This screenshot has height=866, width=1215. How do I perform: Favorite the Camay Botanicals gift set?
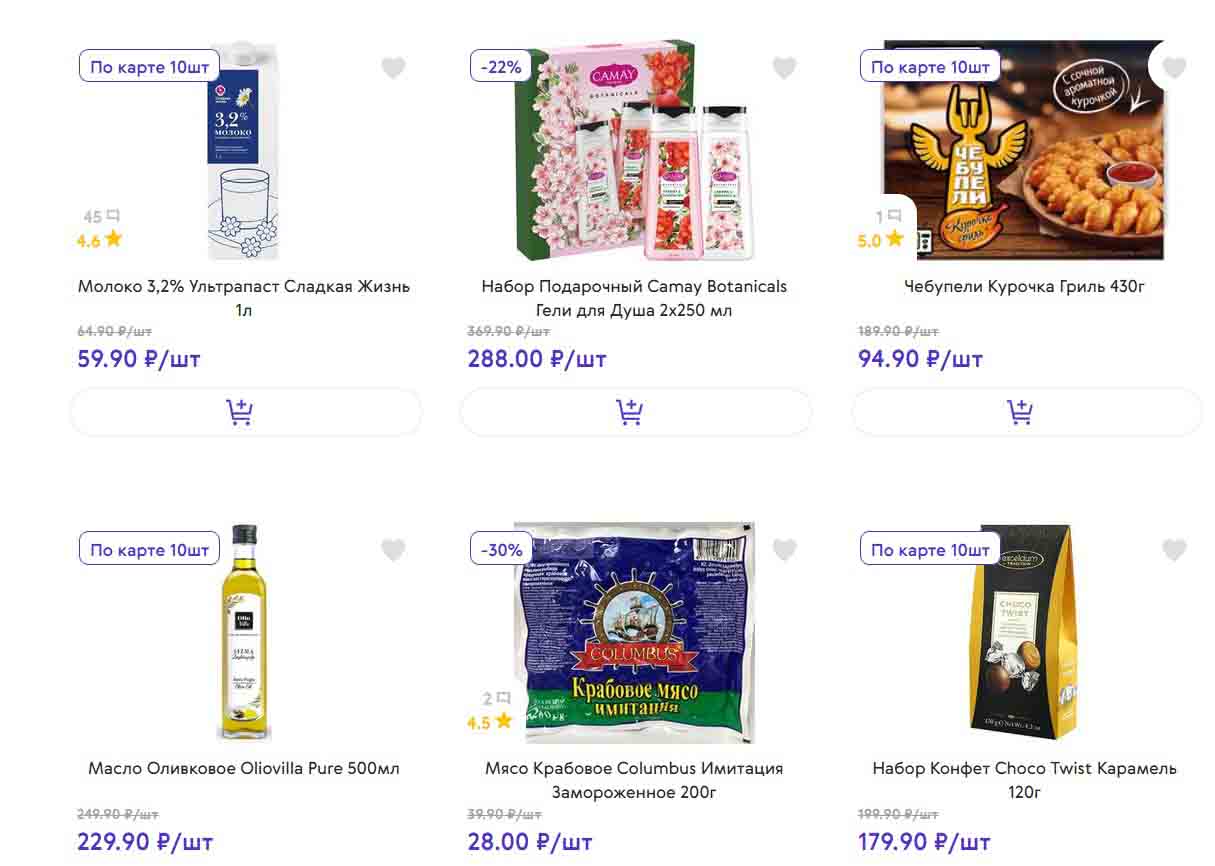click(784, 68)
